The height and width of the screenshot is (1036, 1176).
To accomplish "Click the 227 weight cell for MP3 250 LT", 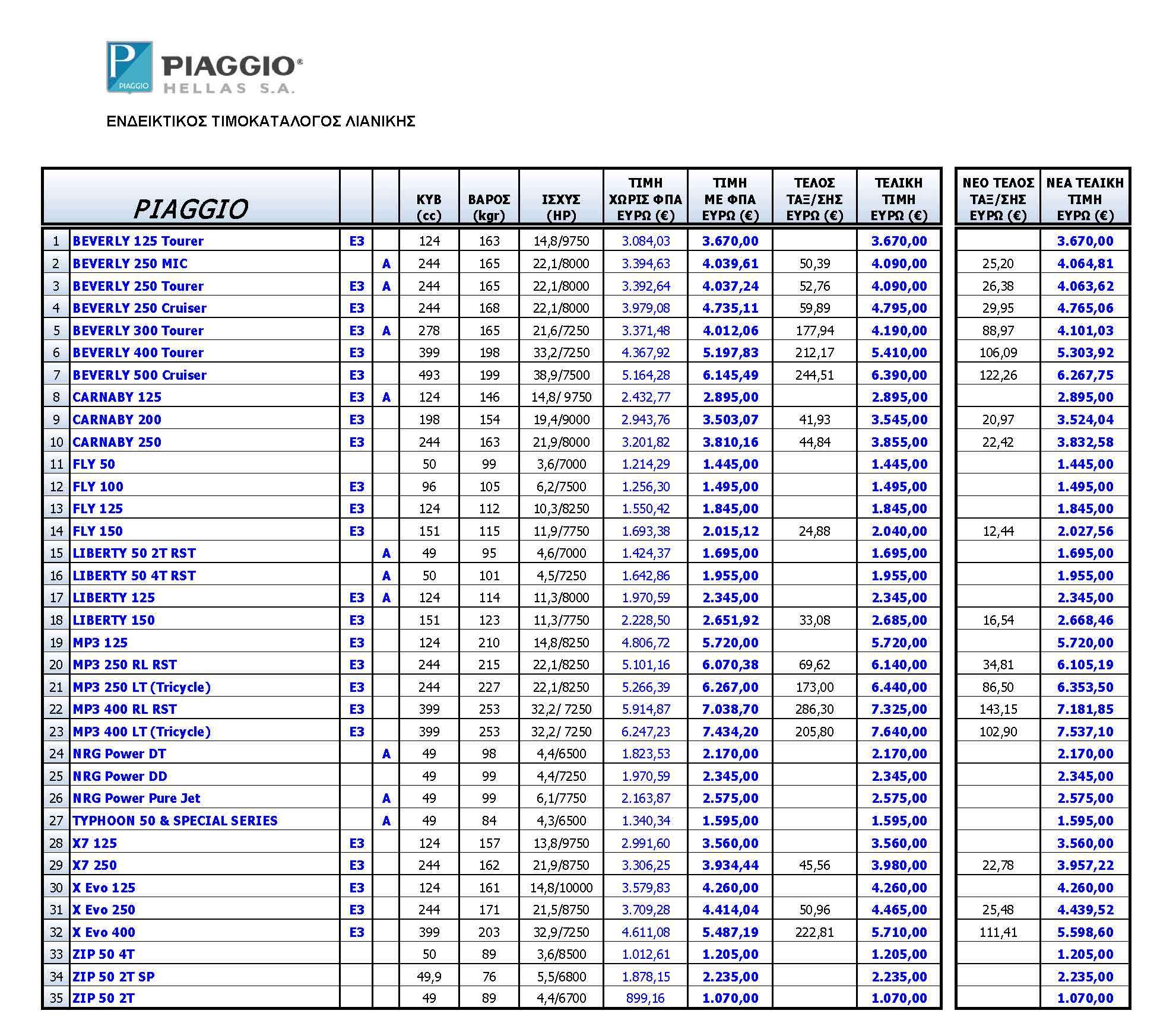I will pyautogui.click(x=489, y=687).
